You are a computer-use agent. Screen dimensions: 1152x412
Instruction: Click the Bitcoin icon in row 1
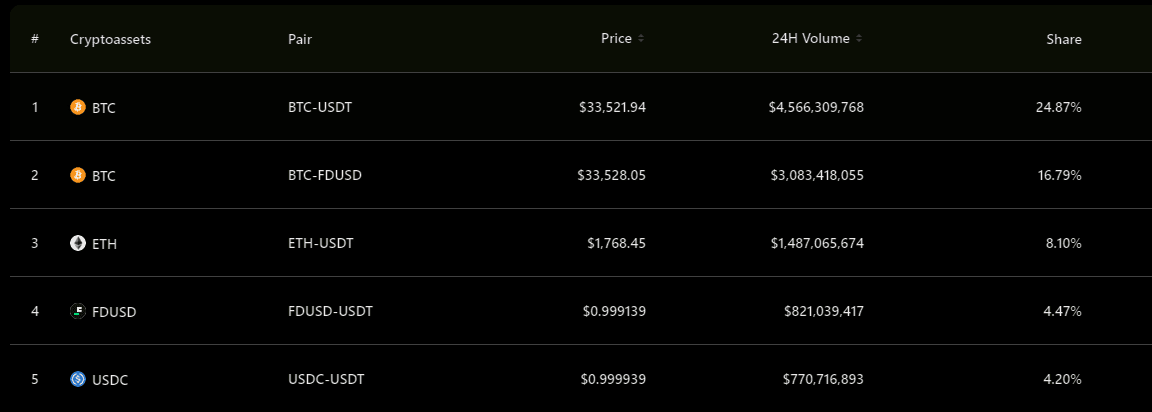pos(78,107)
